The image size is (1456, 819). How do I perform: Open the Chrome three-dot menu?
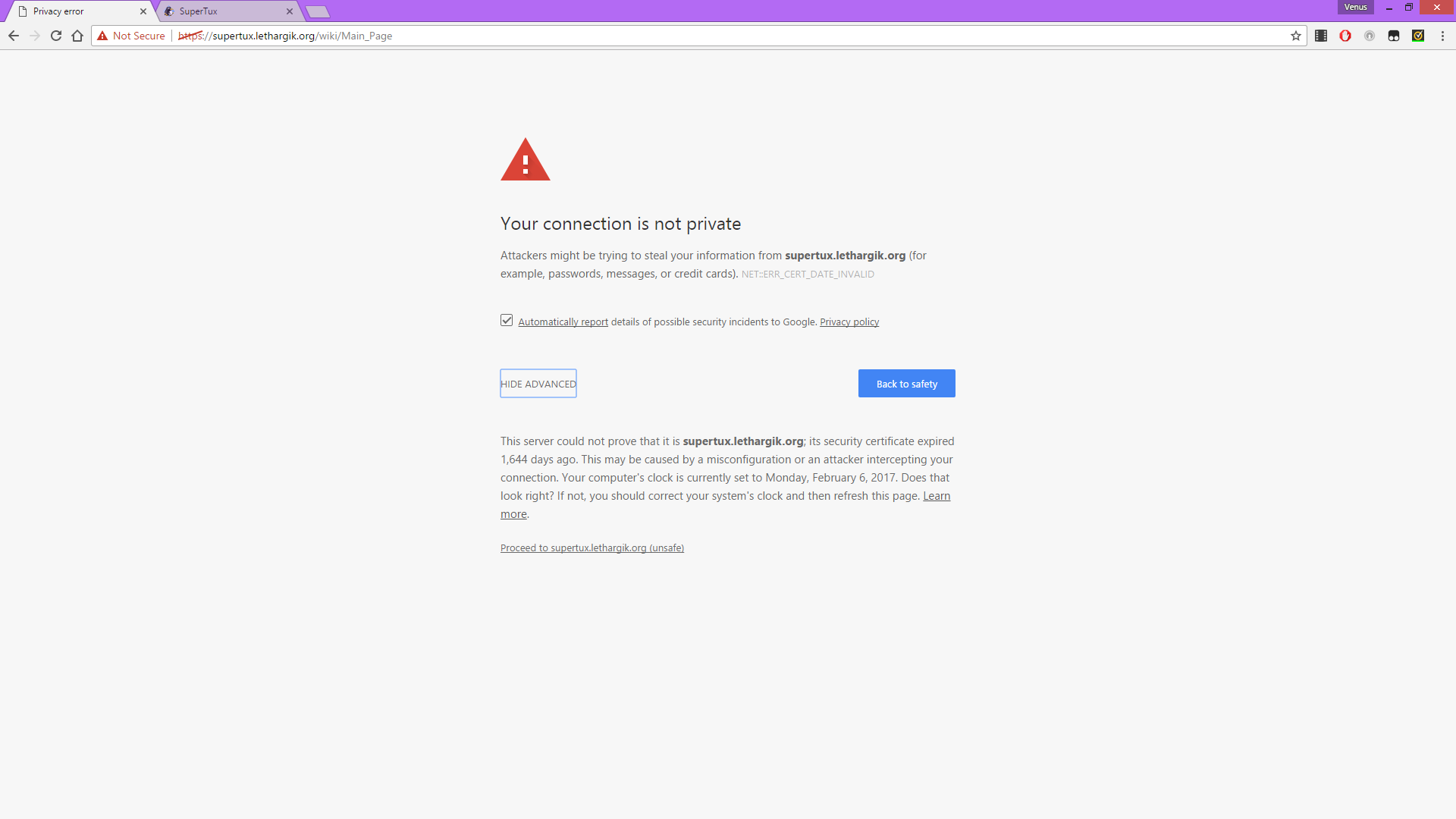(1442, 36)
